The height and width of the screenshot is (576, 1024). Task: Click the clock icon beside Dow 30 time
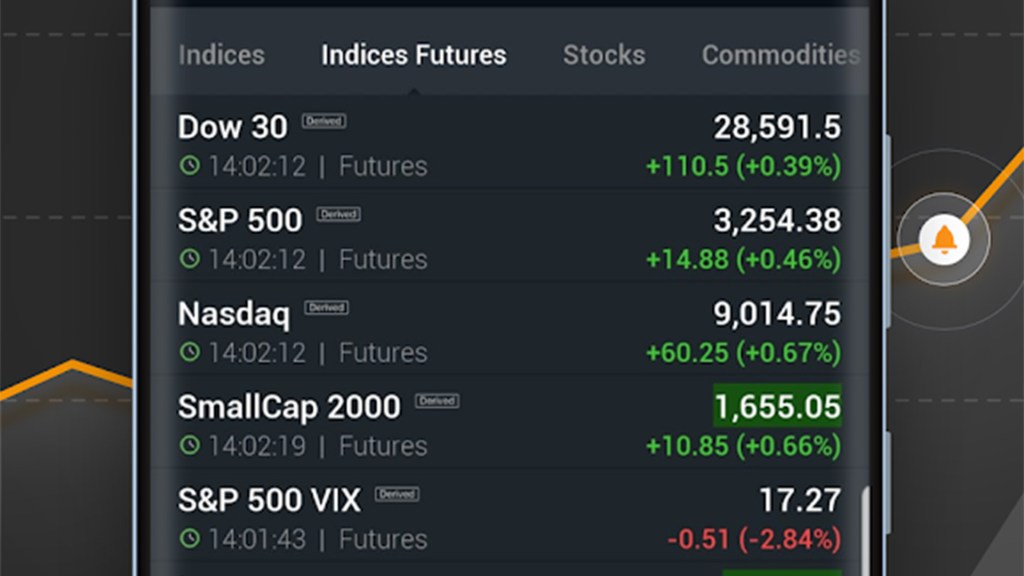pos(189,166)
